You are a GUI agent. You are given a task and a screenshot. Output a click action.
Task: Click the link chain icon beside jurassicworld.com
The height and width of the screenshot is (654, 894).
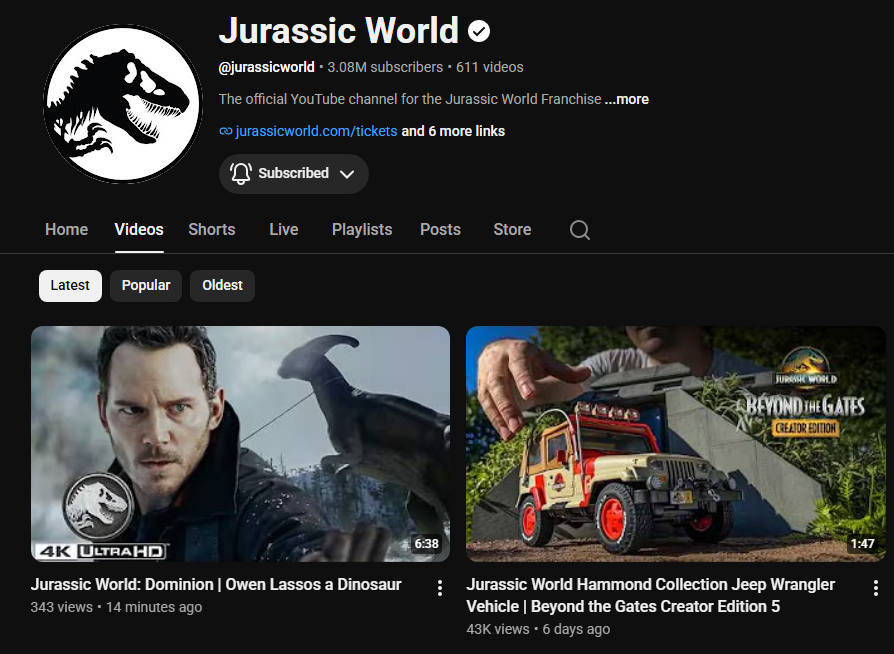(226, 131)
